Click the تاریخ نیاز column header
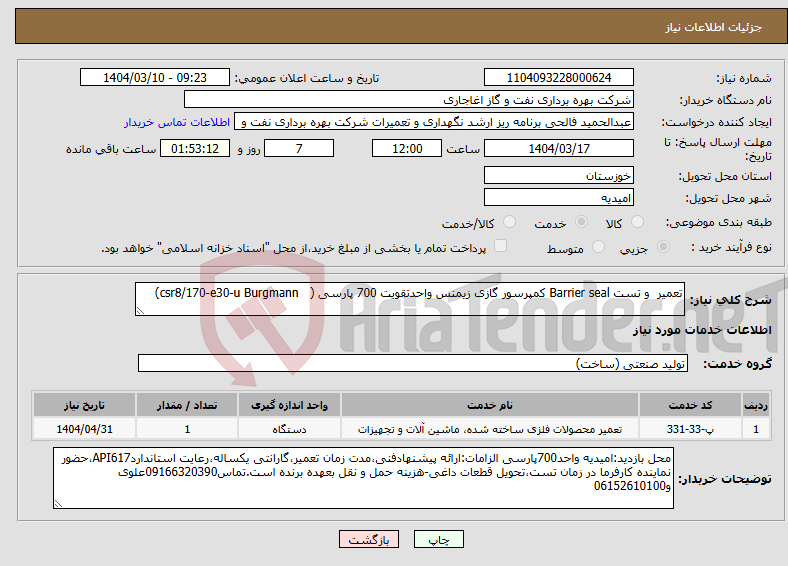Image resolution: width=788 pixels, height=566 pixels. pos(84,405)
